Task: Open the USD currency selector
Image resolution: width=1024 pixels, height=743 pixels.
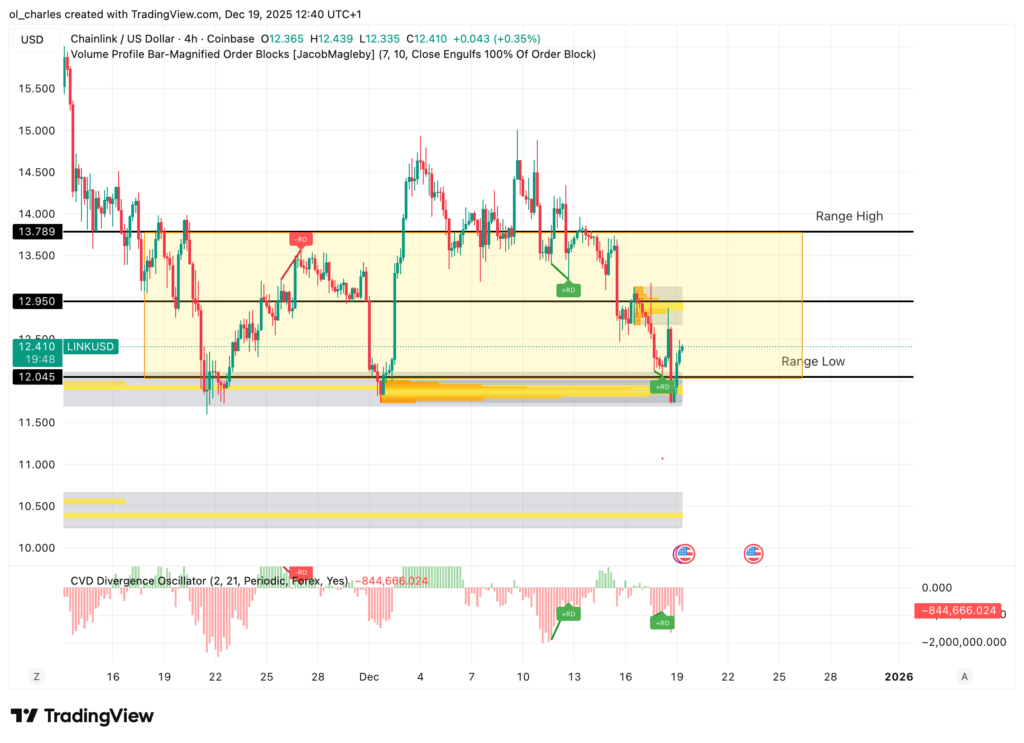Action: [x=34, y=39]
